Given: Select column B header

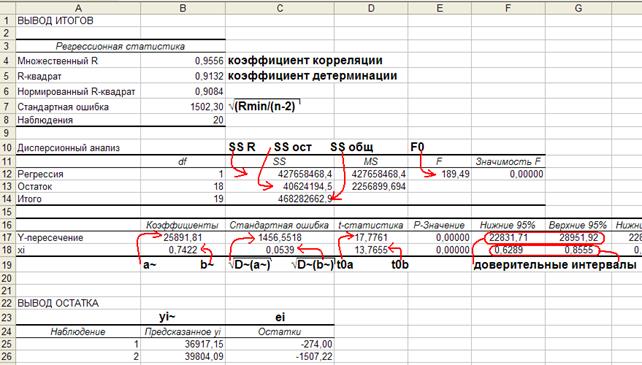Looking at the screenshot, I should [183, 8].
